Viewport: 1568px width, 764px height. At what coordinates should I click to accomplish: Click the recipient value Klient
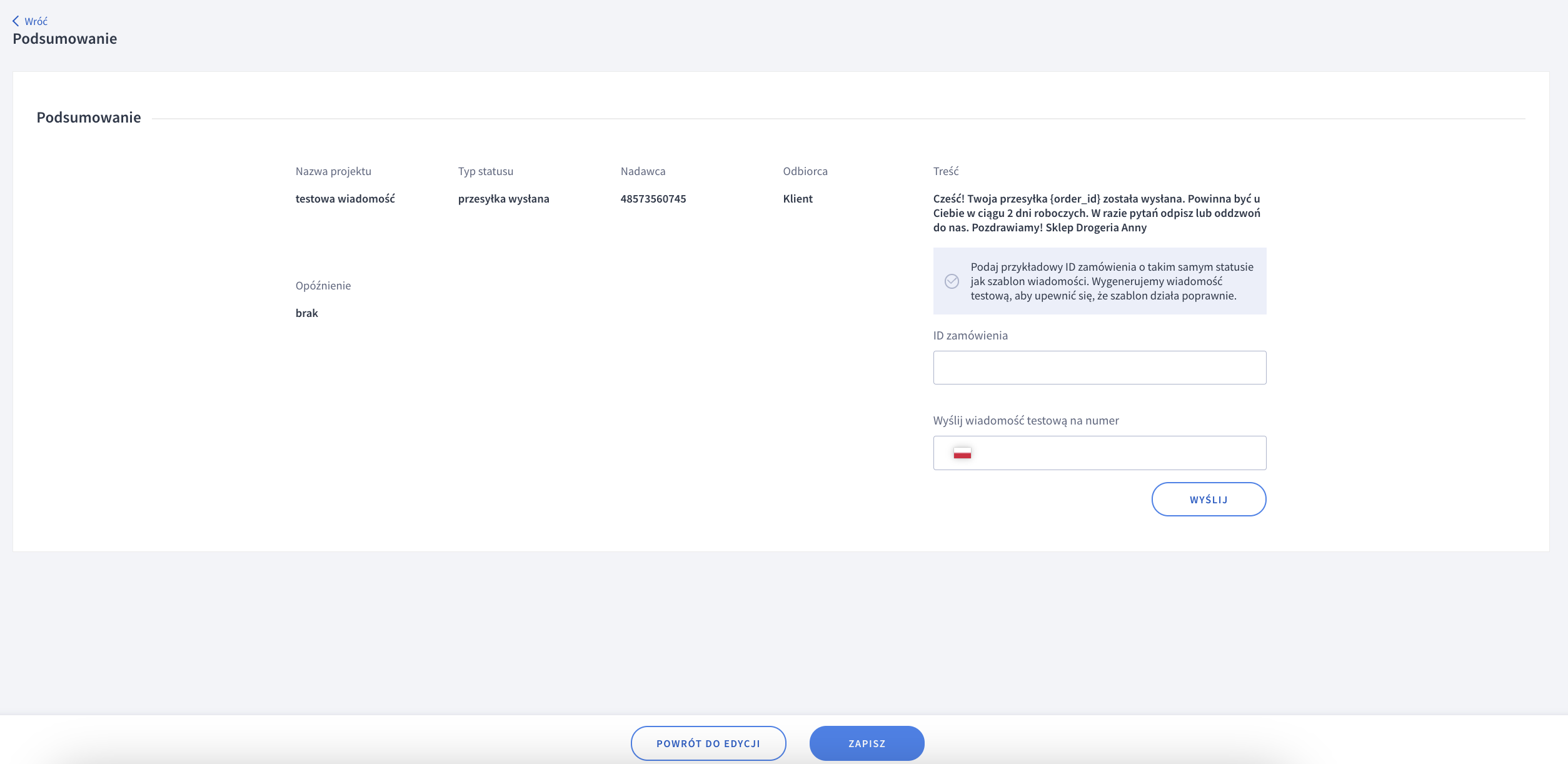coord(798,199)
